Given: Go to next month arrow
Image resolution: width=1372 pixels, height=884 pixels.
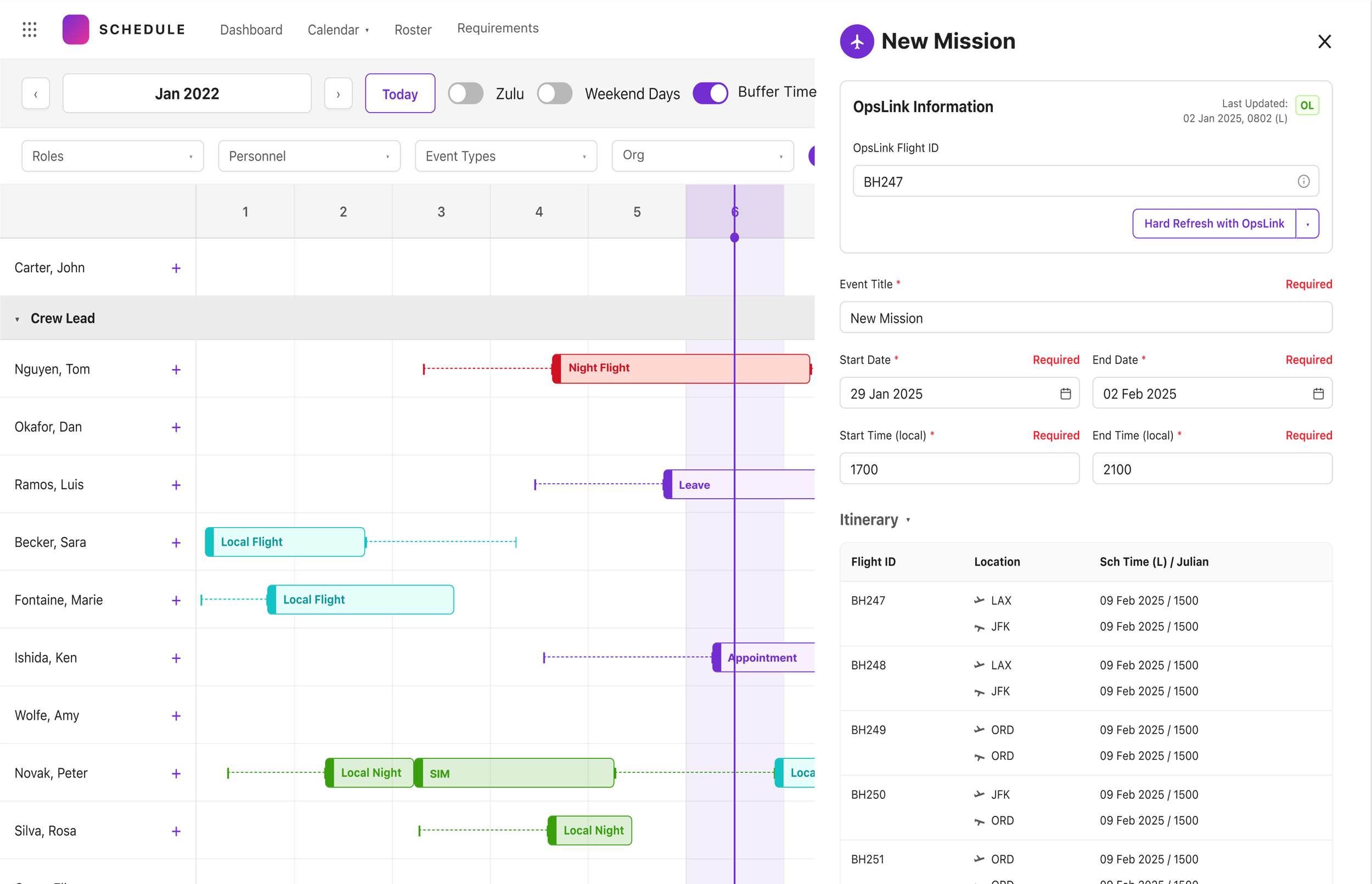Looking at the screenshot, I should 339,93.
